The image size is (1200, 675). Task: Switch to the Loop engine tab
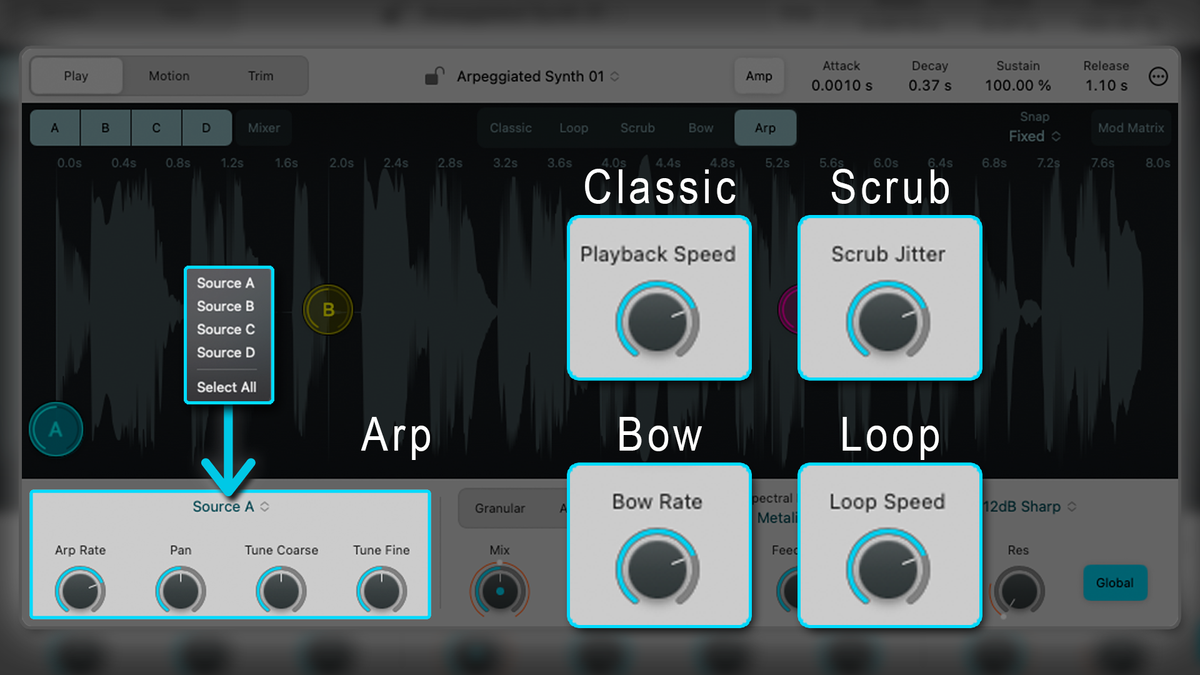(573, 128)
